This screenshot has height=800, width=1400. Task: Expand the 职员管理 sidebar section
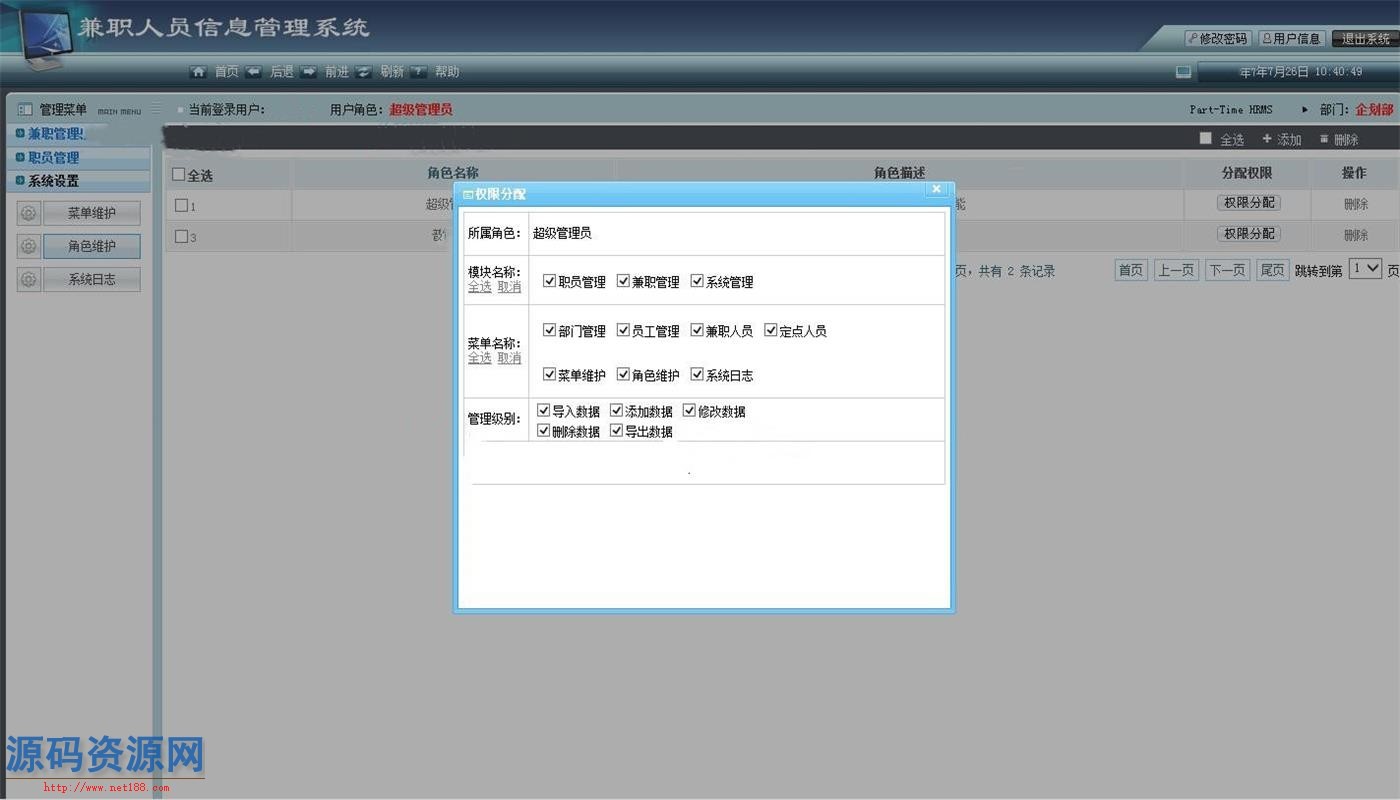(78, 158)
